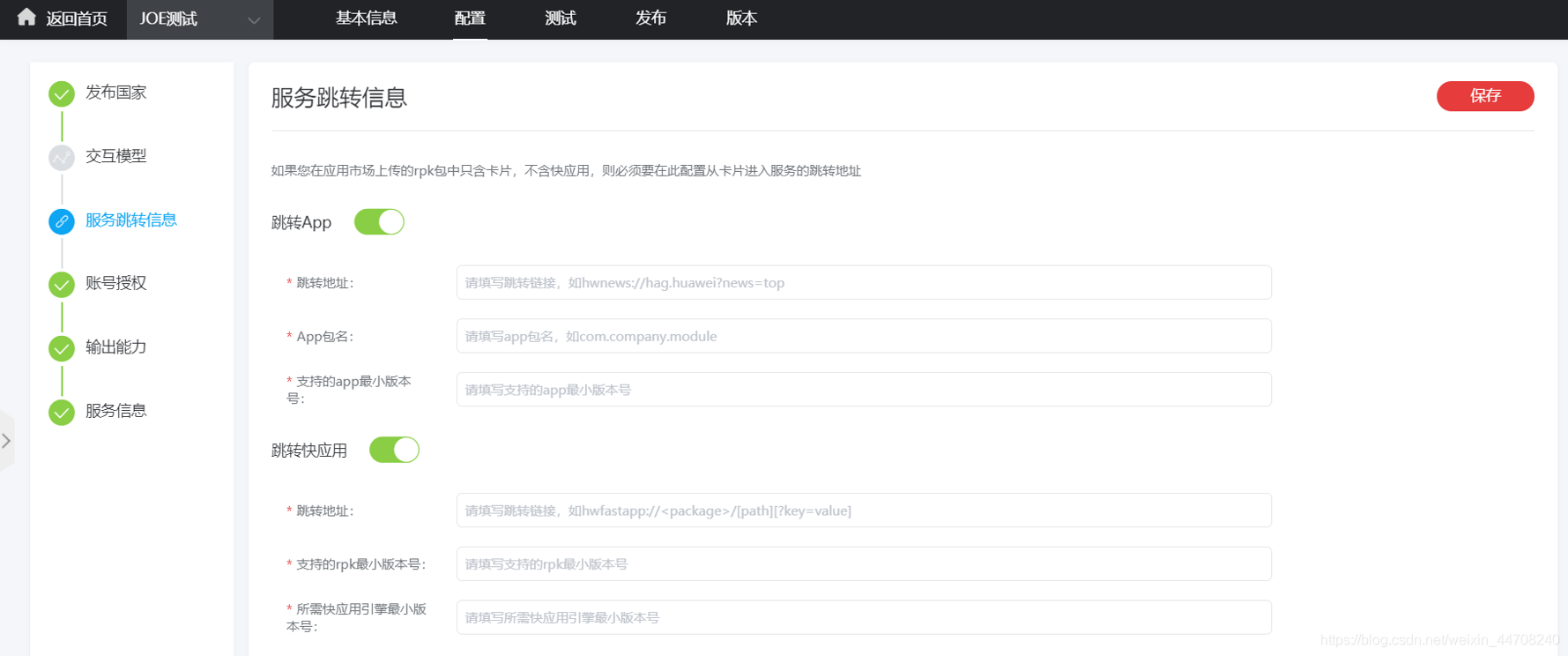Switch to the 测试 tab
Image resolution: width=1568 pixels, height=656 pixels.
(561, 19)
